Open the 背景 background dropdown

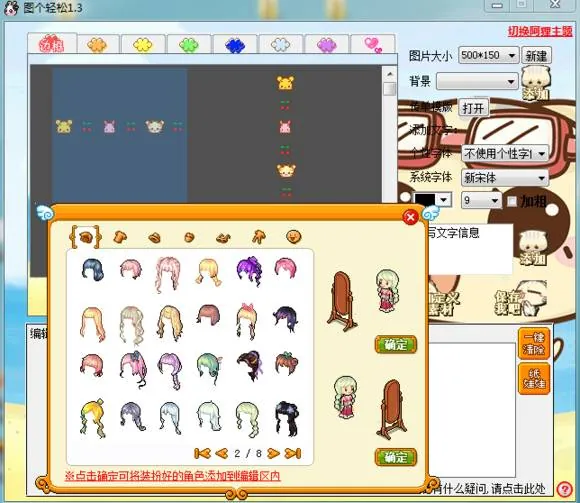(477, 81)
